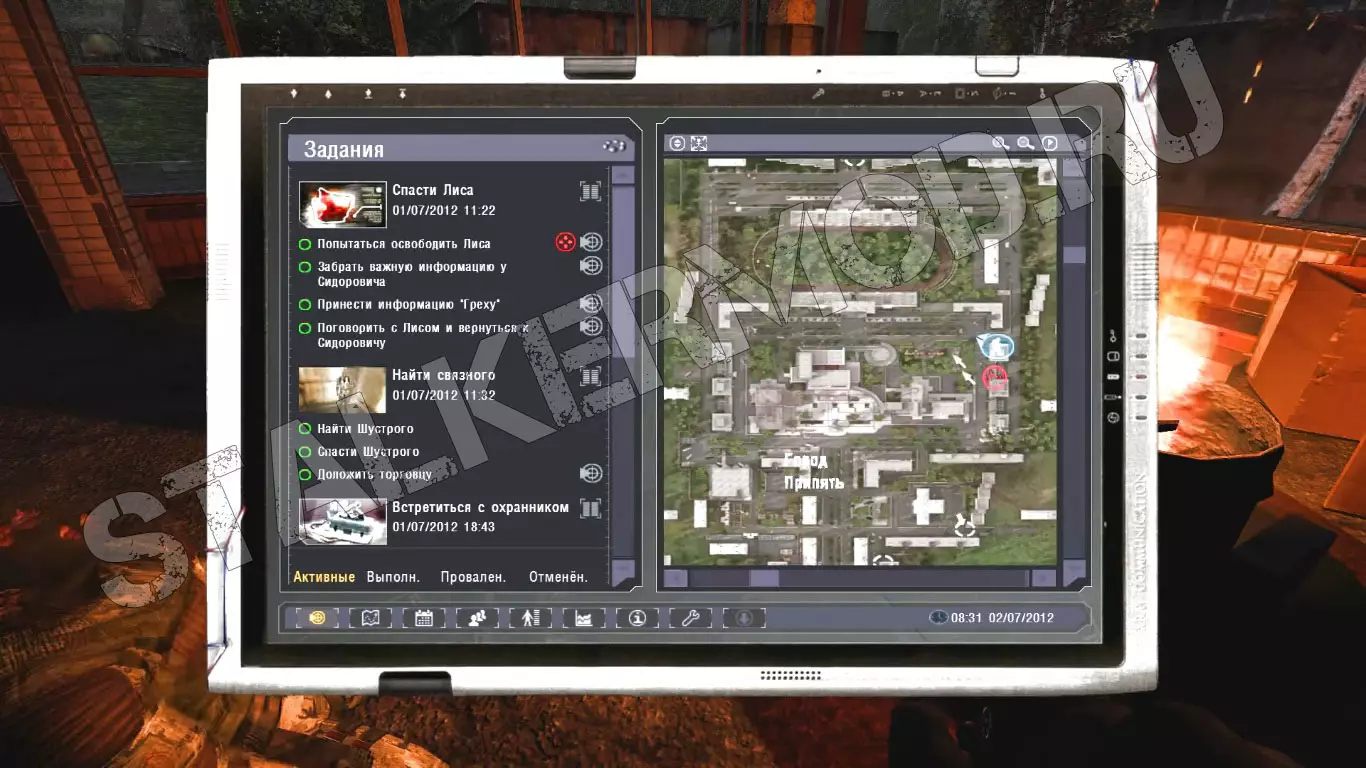Toggle map pointer for Поговорить с Лисом
The height and width of the screenshot is (768, 1366).
coord(591,326)
